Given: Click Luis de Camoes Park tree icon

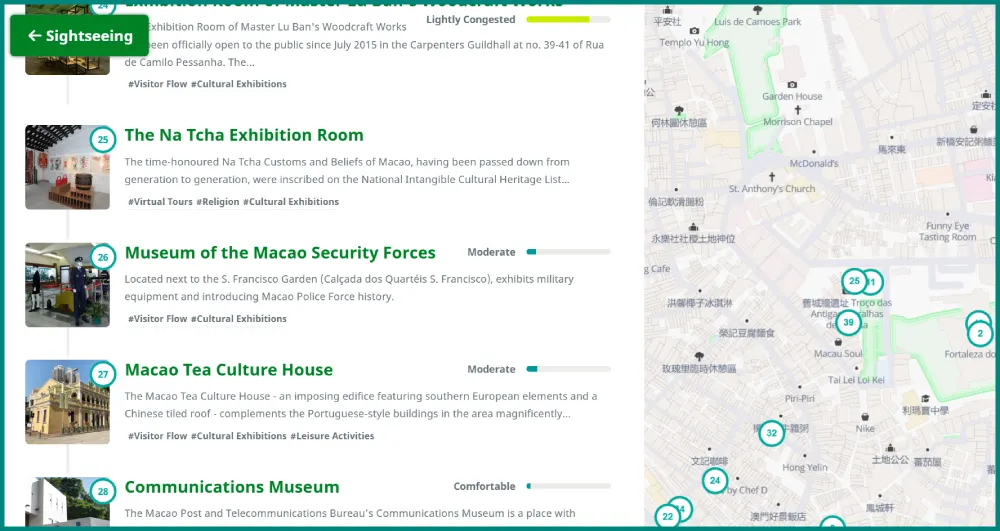Looking at the screenshot, I should 758,10.
